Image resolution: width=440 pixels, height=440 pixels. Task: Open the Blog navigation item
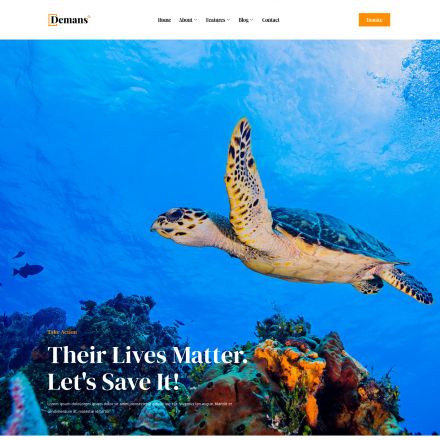(x=243, y=20)
